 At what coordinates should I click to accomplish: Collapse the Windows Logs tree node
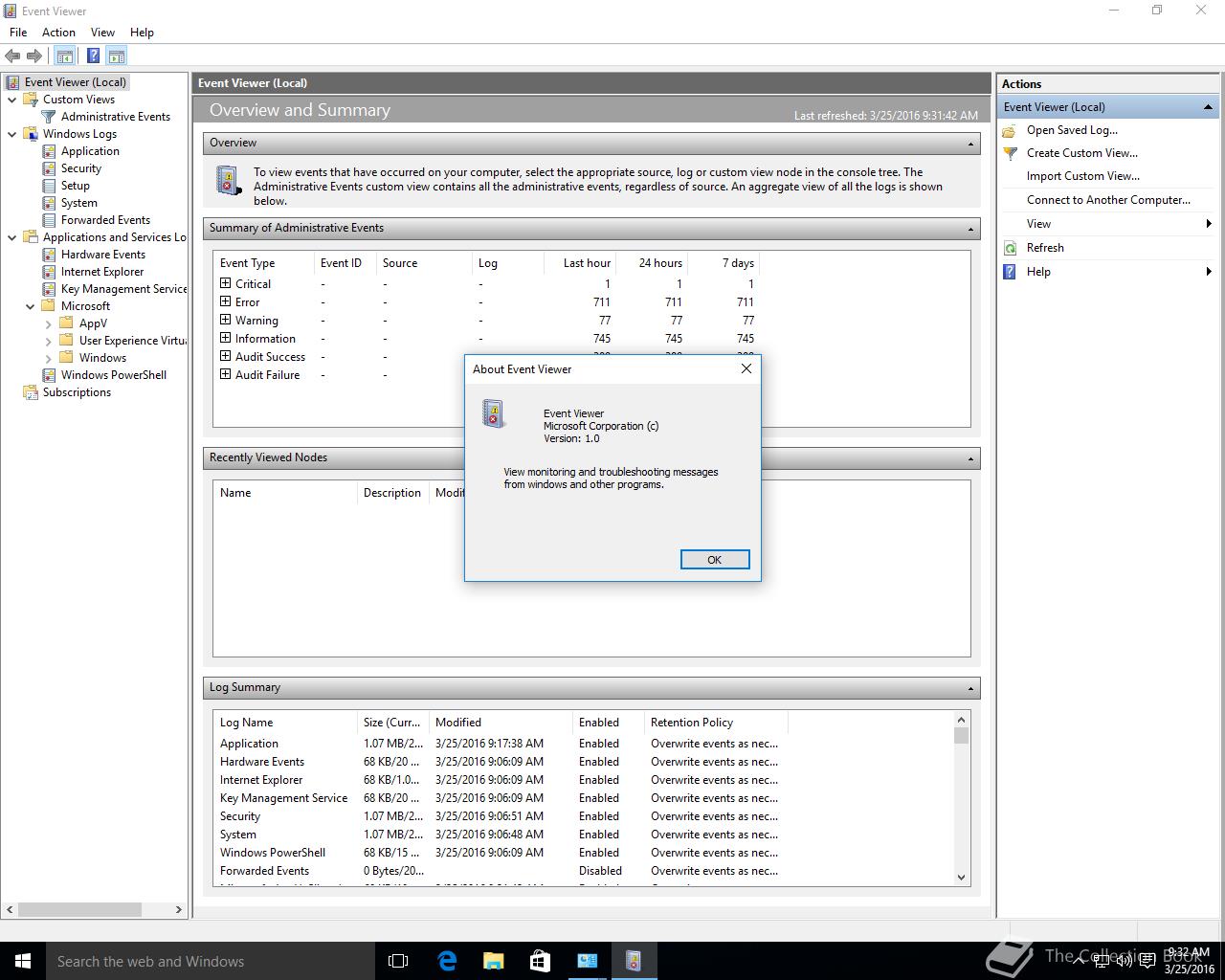pos(11,134)
